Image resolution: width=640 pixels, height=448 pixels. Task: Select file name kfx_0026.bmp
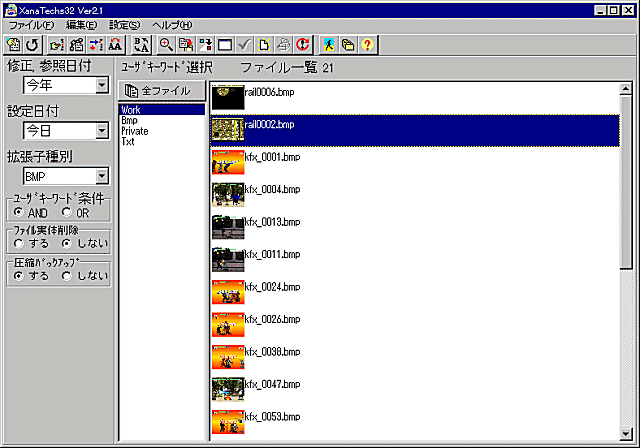(x=272, y=319)
